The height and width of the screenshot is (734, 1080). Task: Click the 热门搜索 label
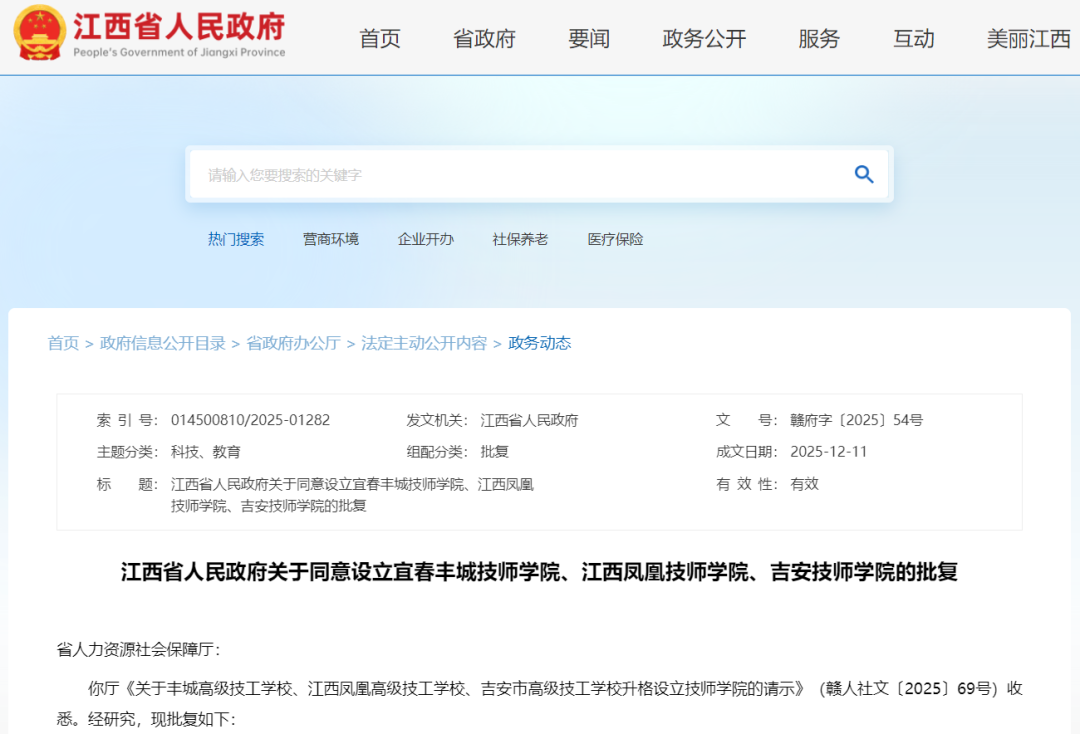tap(237, 239)
